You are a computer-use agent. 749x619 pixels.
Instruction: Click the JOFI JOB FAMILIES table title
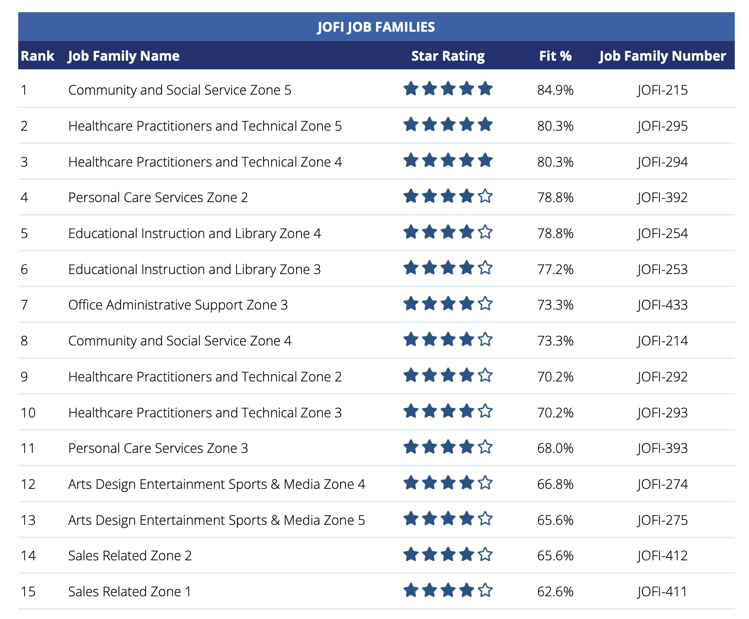[x=375, y=27]
